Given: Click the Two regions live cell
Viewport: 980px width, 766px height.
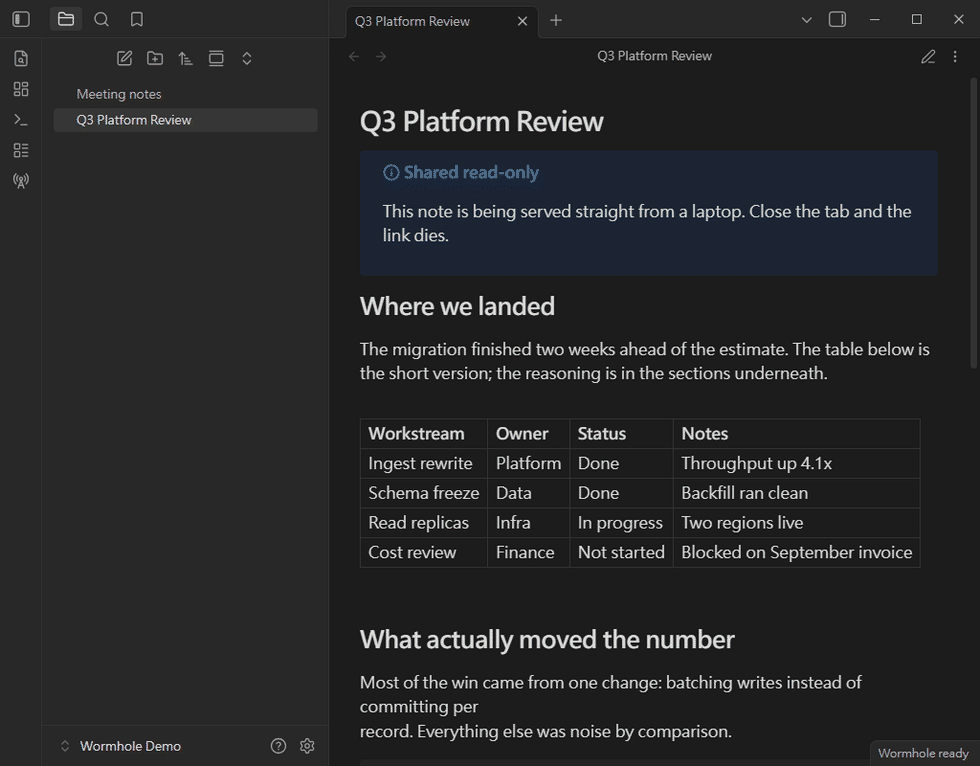Looking at the screenshot, I should click(x=796, y=523).
